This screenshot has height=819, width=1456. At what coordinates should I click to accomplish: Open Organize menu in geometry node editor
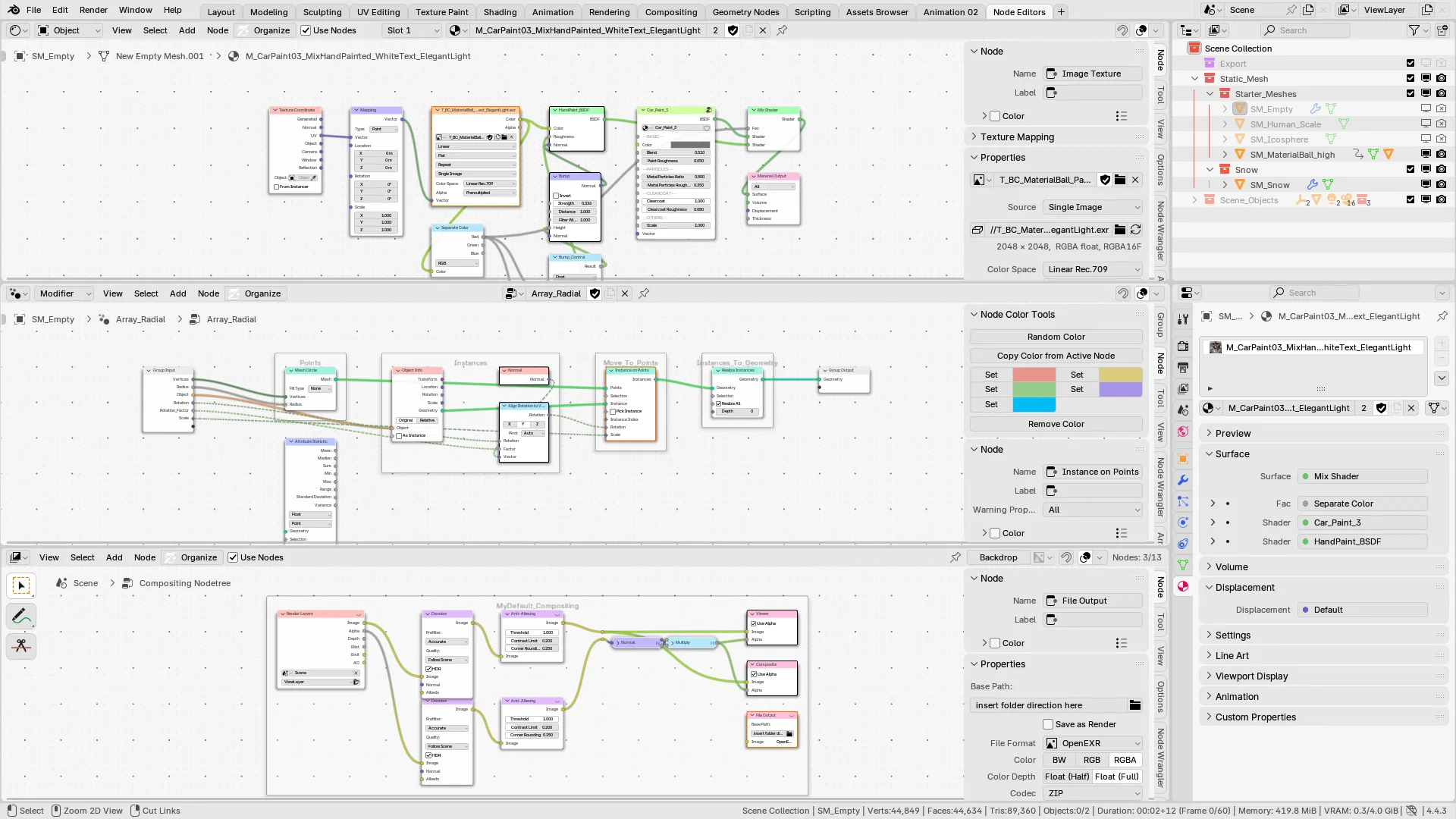(262, 293)
